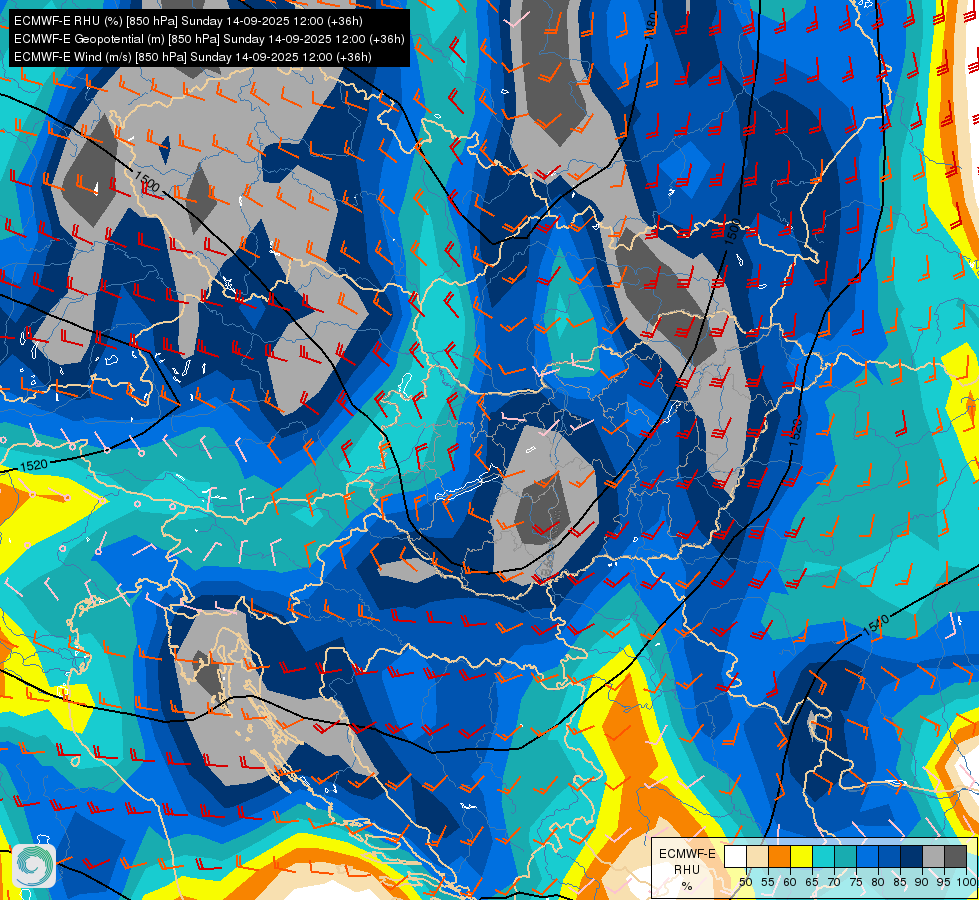Image resolution: width=979 pixels, height=900 pixels.
Task: Click the legend value '65'
Action: click(x=812, y=883)
